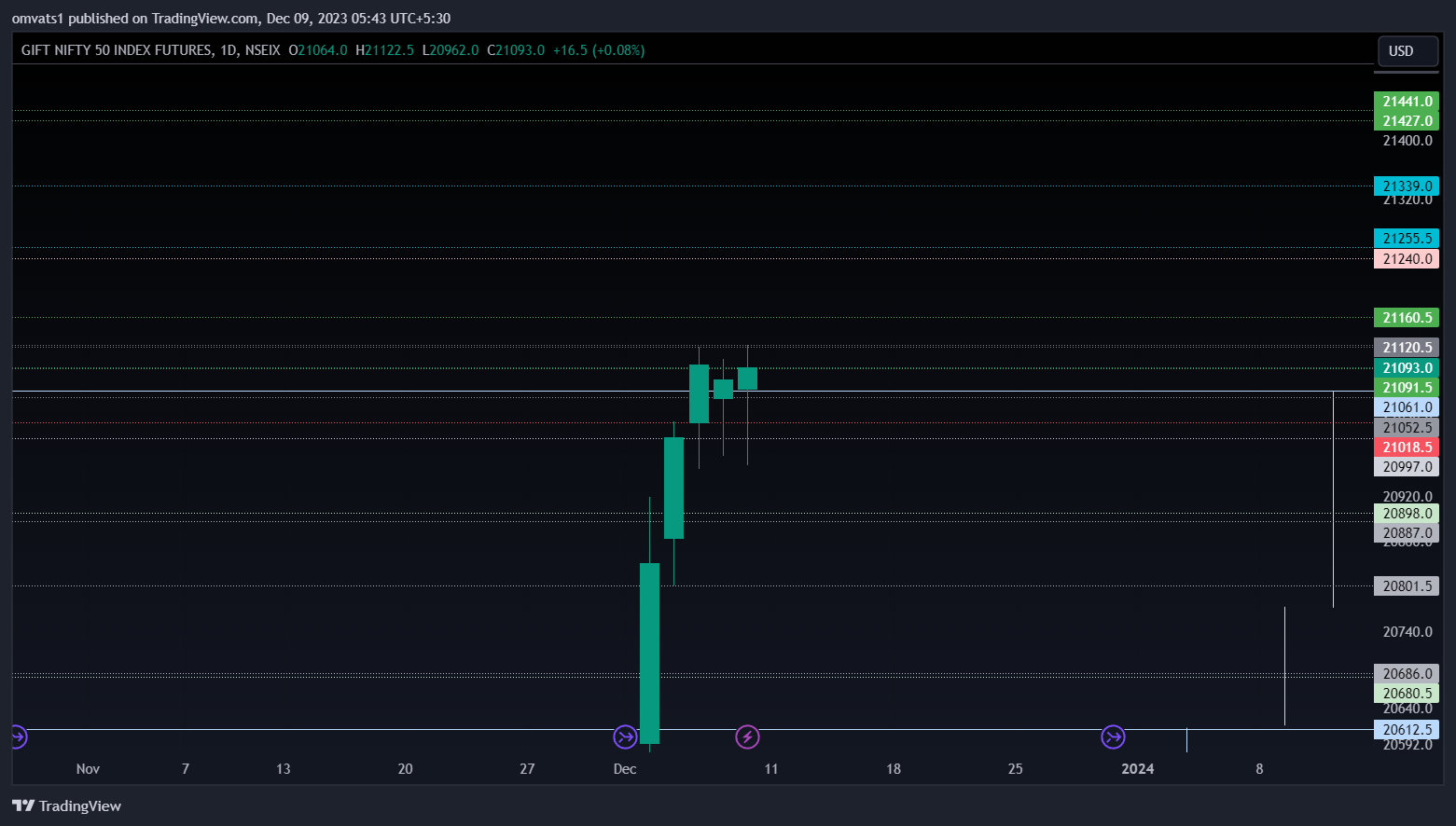Viewport: 1456px width, 826px height.
Task: Click the low value L20962.0
Action: pyautogui.click(x=451, y=50)
